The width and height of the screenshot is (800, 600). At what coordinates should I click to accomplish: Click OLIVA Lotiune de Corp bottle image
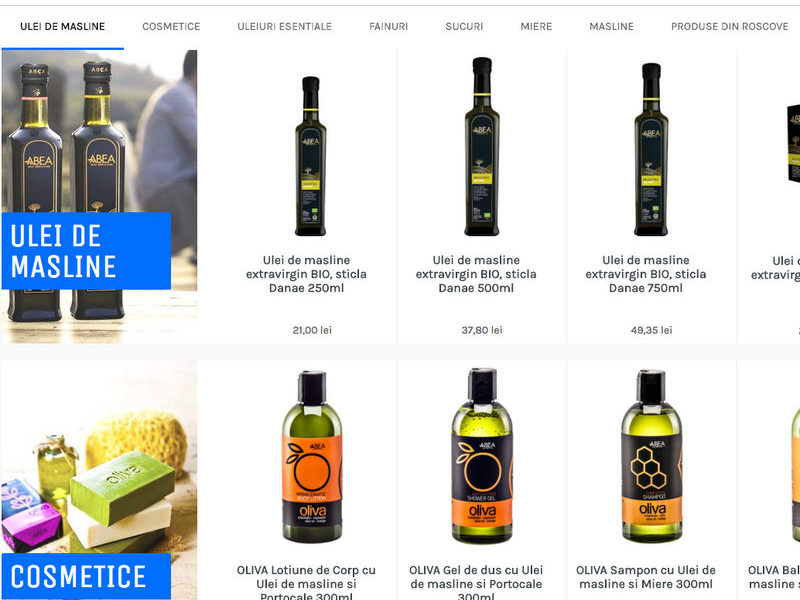pos(312,457)
